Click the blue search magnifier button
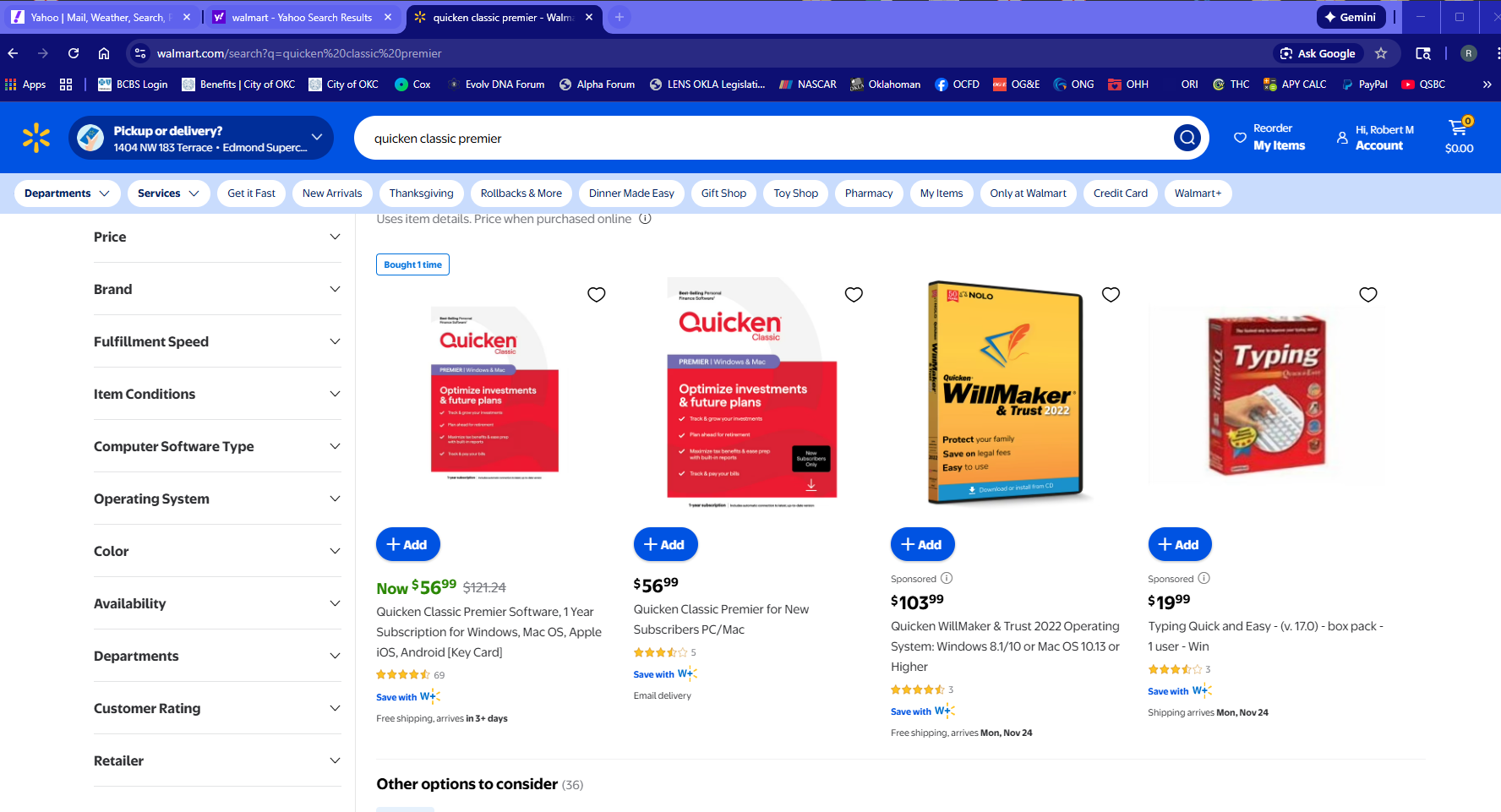The image size is (1501, 812). coord(1187,138)
